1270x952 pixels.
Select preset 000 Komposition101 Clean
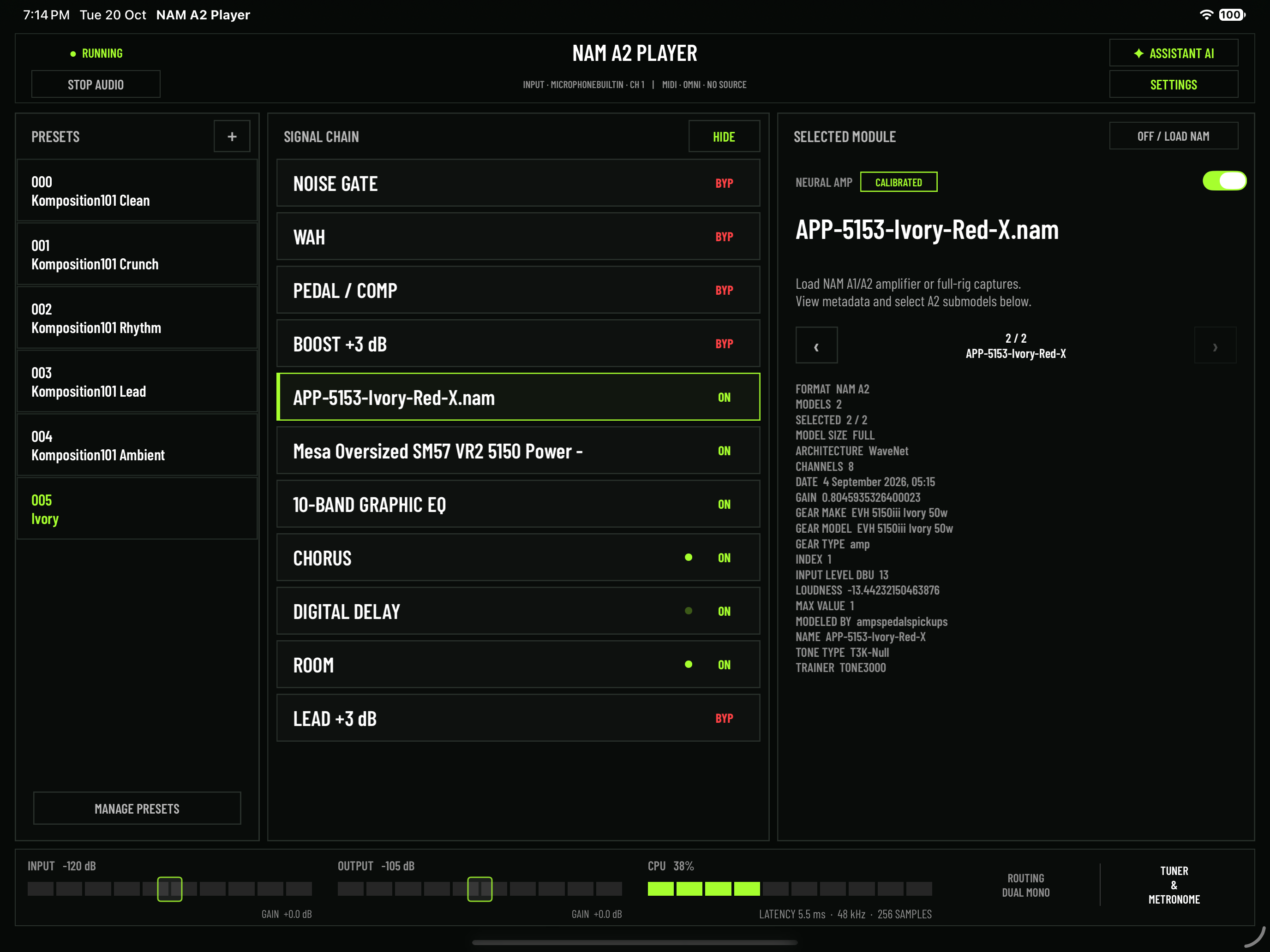[137, 191]
